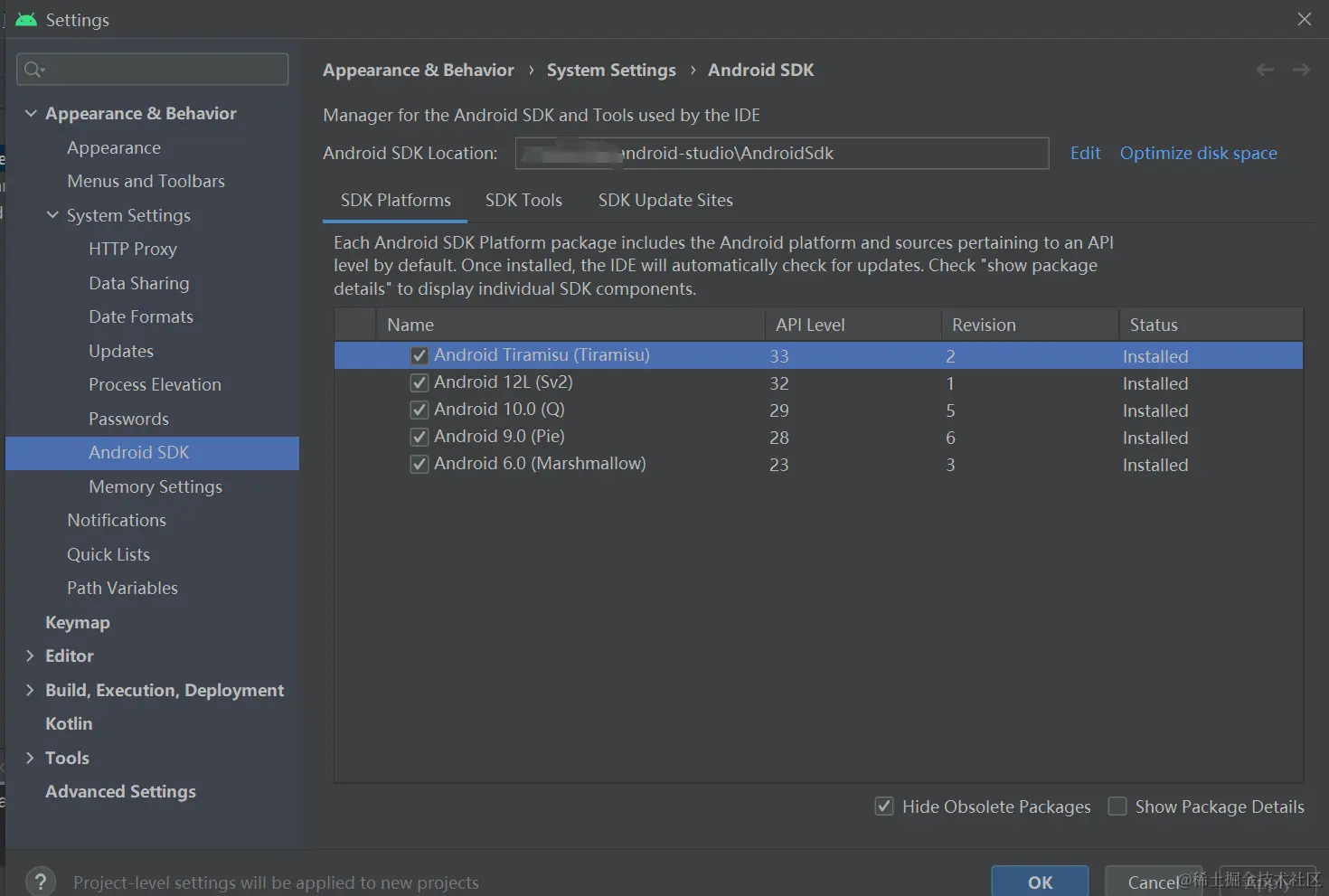Select HTTP Proxy in settings tree
This screenshot has width=1329, height=896.
[133, 249]
